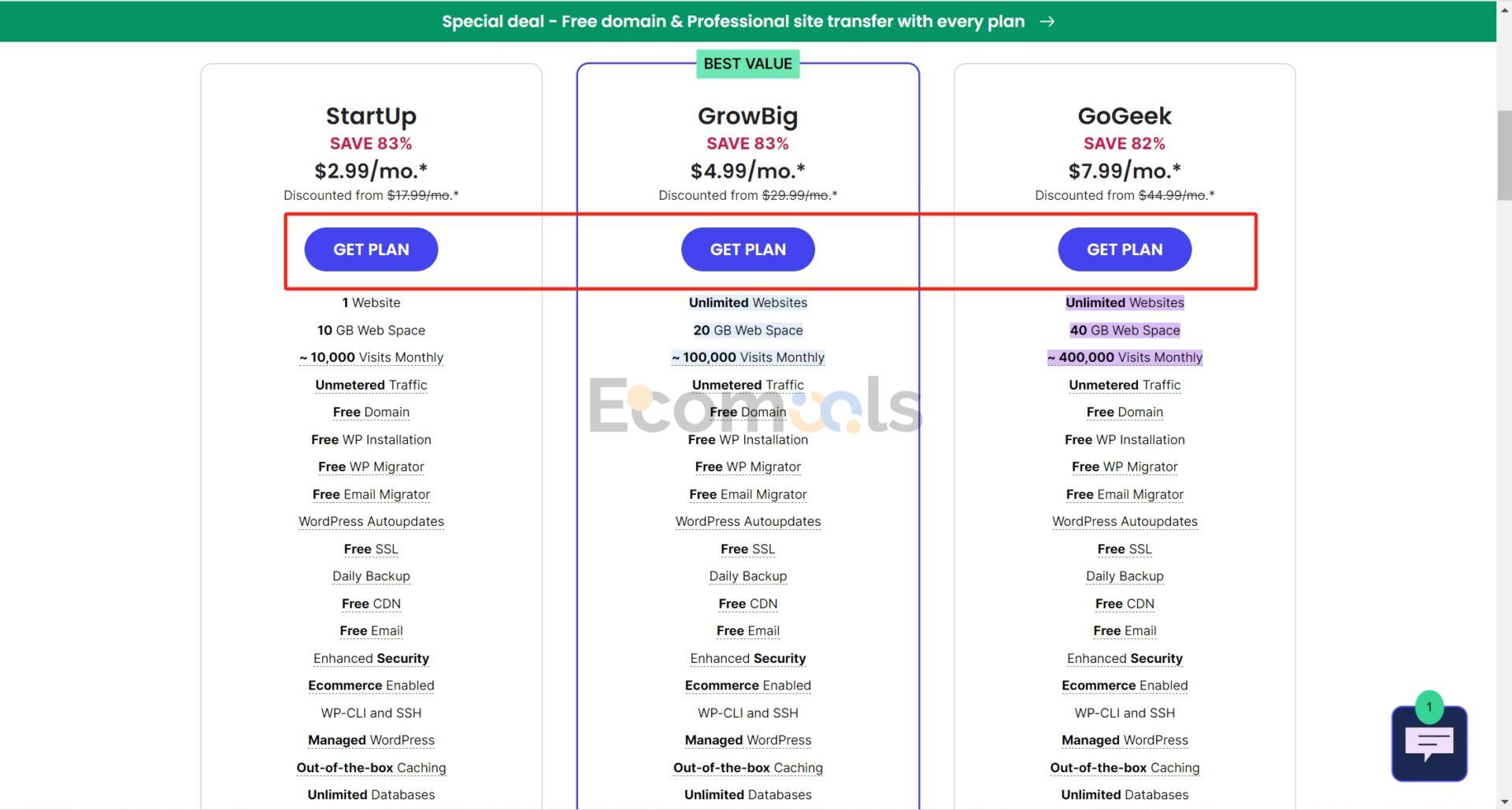The height and width of the screenshot is (810, 1512).
Task: Click GoGeek 'Out-of-the-box Caching' feature
Action: click(1125, 767)
